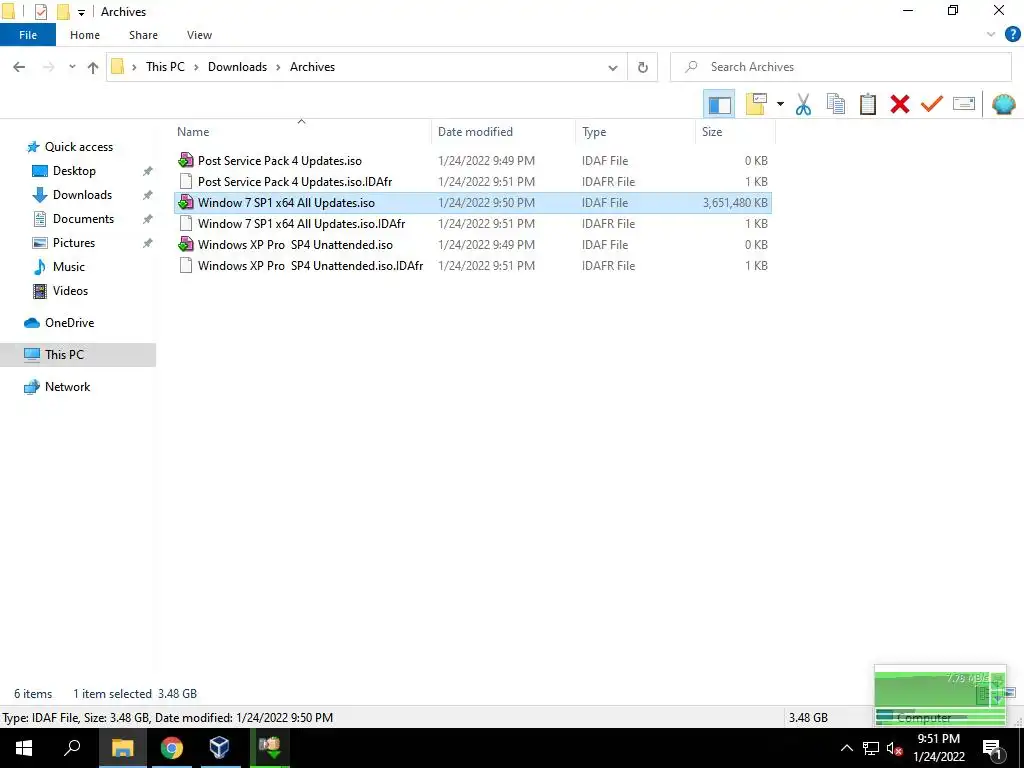Sort by the Type column header
The image size is (1024, 768).
coord(635,131)
